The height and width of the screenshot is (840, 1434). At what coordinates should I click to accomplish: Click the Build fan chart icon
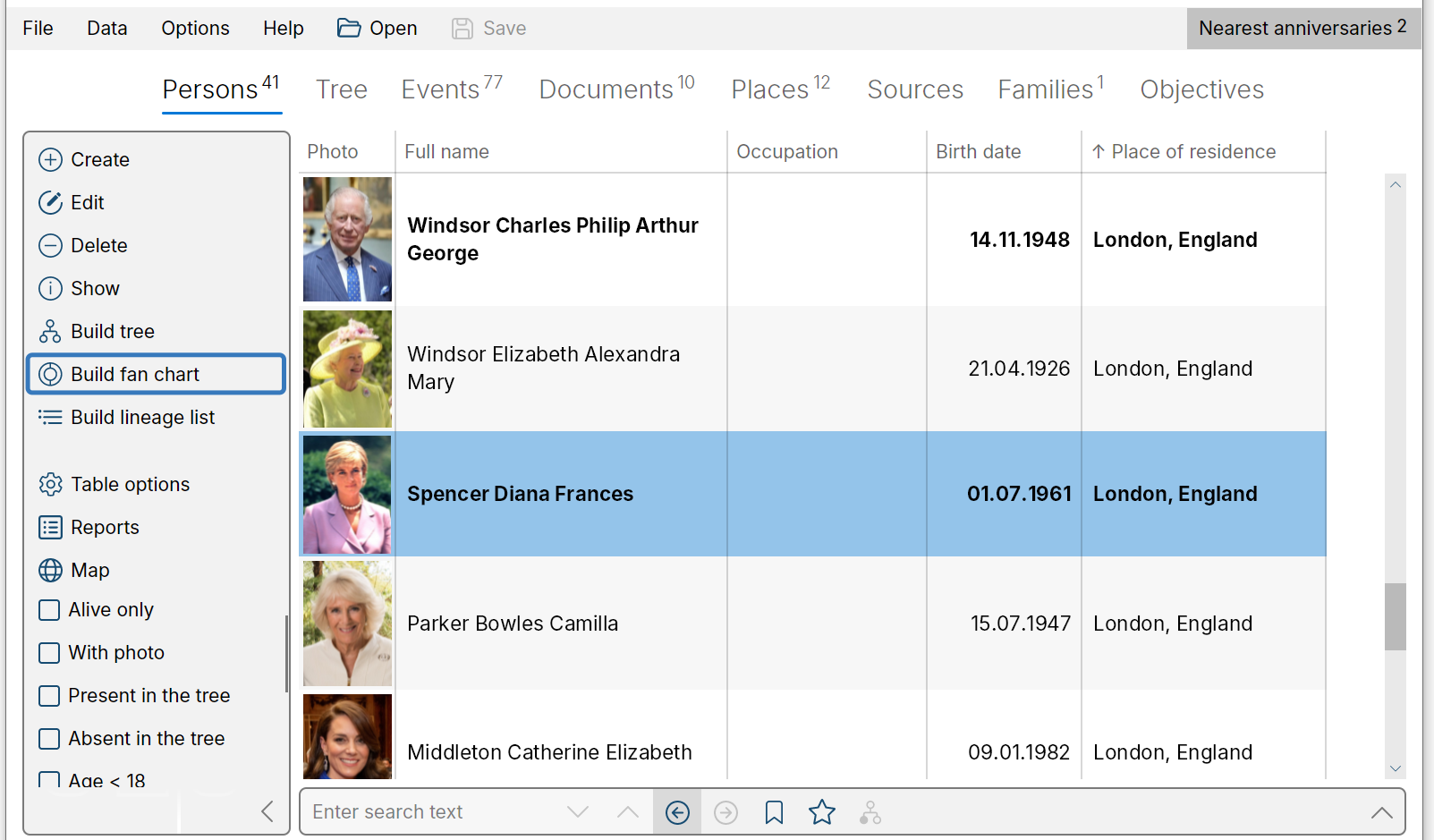(50, 375)
